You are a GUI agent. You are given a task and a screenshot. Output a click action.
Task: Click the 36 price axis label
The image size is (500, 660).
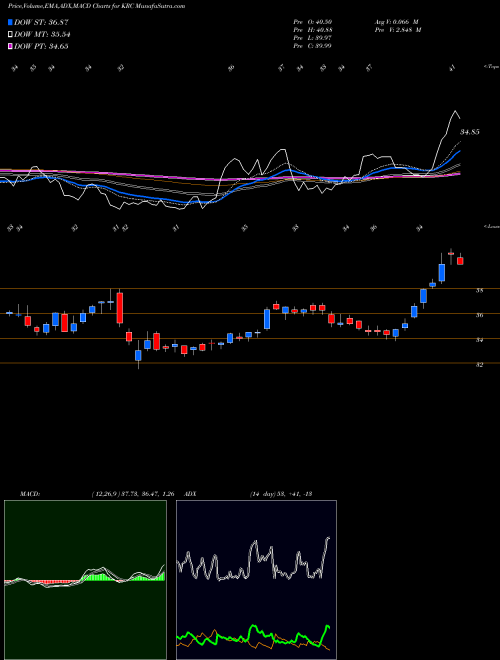pos(479,315)
